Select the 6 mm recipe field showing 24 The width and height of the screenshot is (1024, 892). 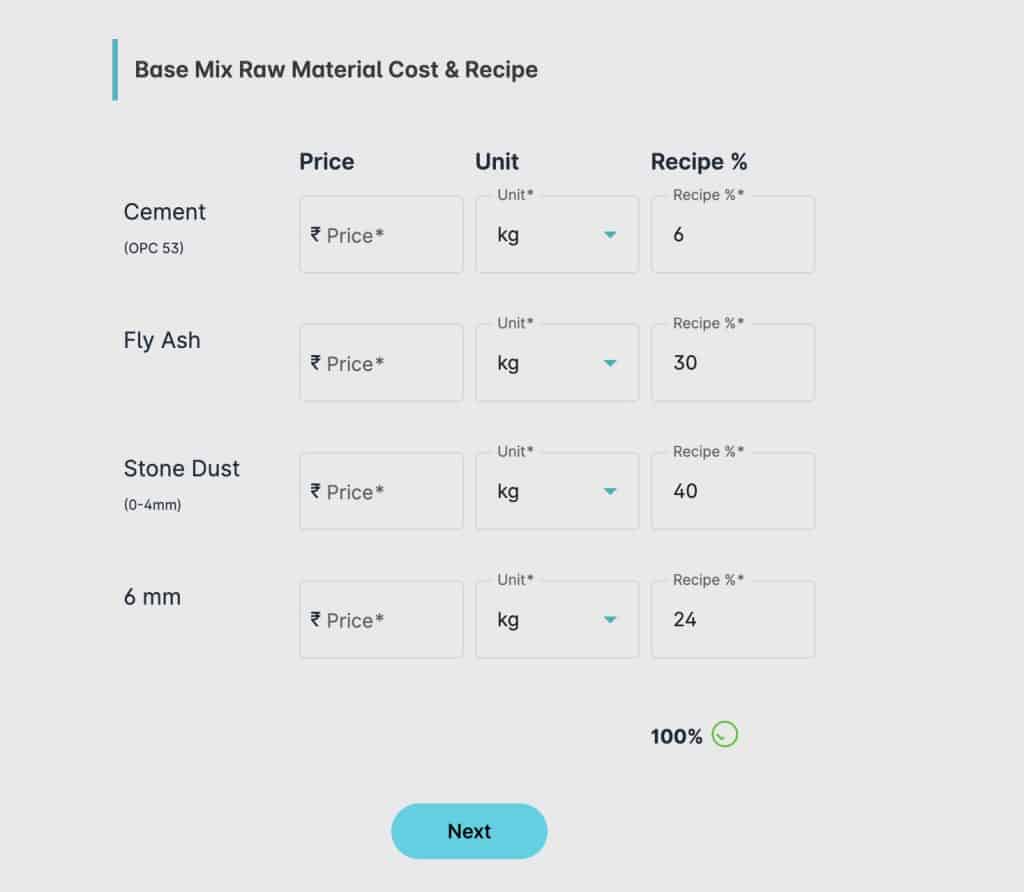point(733,619)
